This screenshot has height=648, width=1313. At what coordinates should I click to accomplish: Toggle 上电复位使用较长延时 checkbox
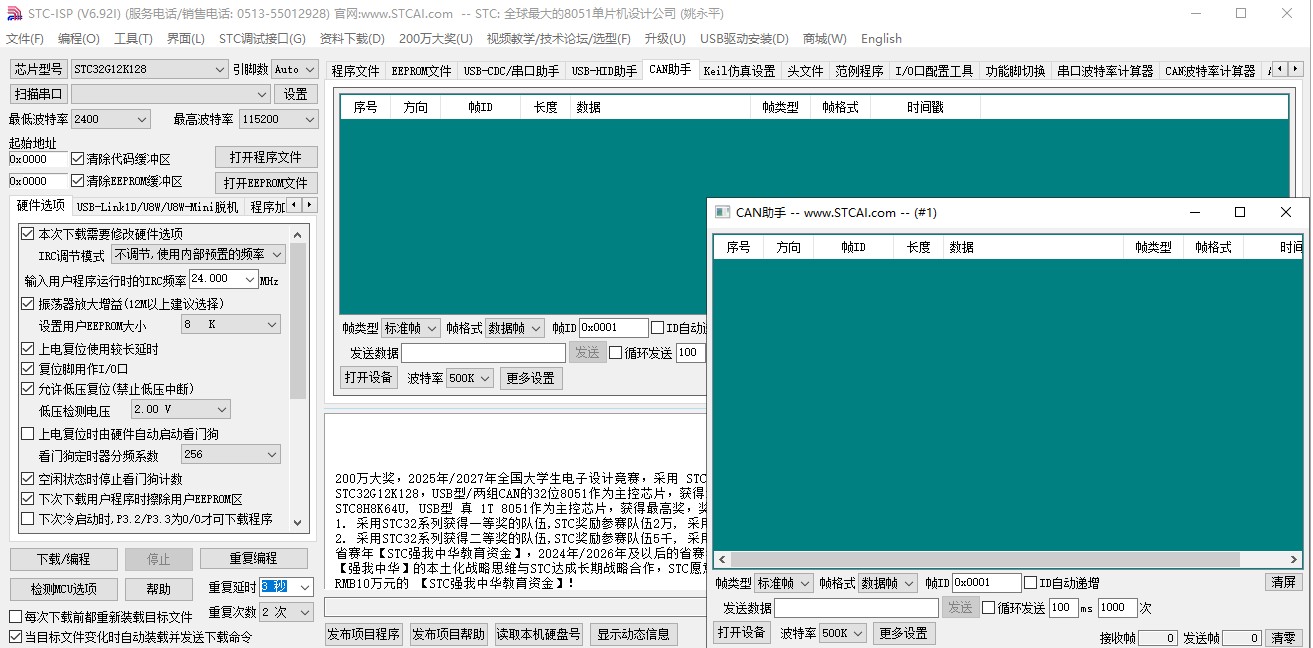28,349
